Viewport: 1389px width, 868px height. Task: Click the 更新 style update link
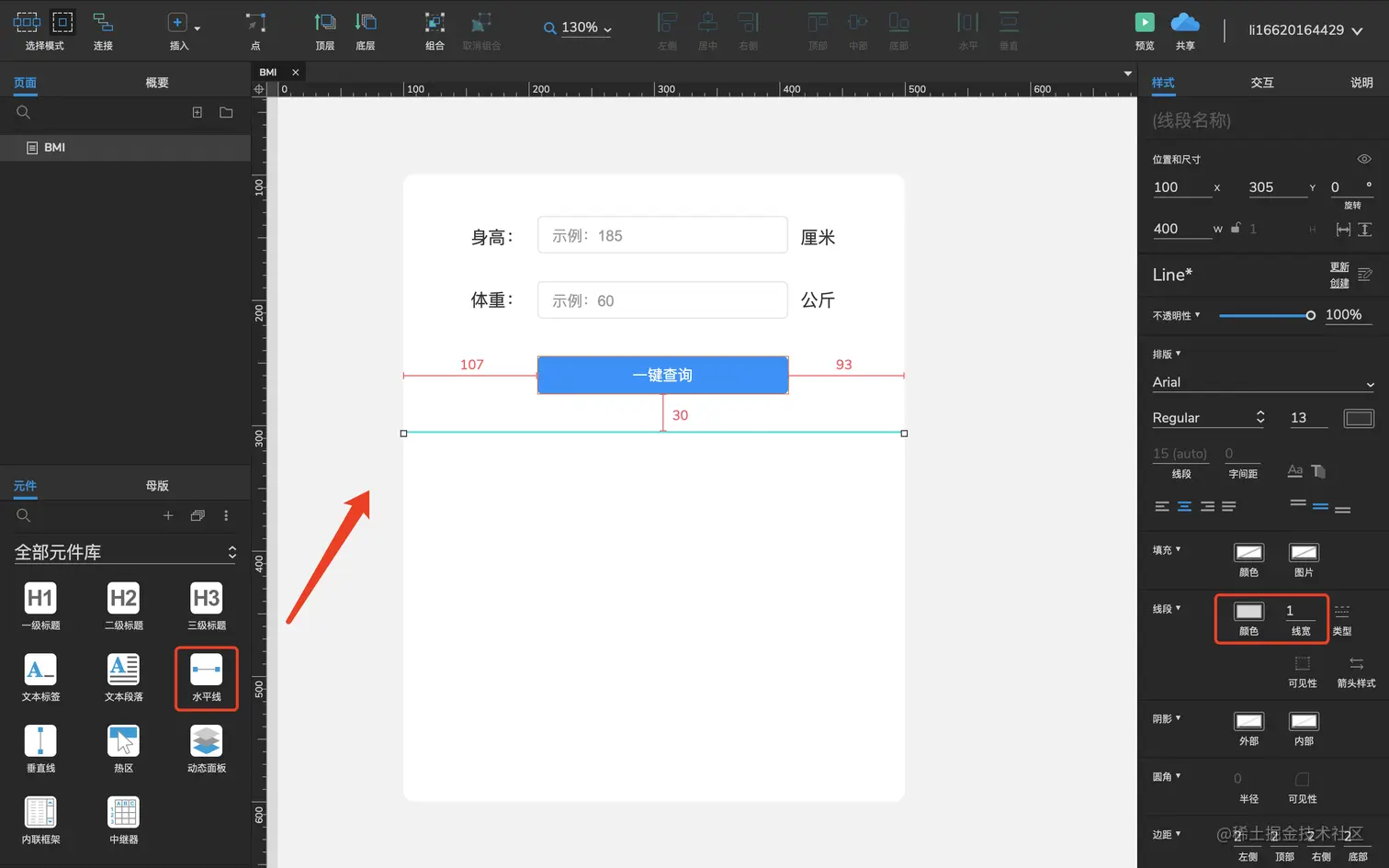click(1339, 267)
